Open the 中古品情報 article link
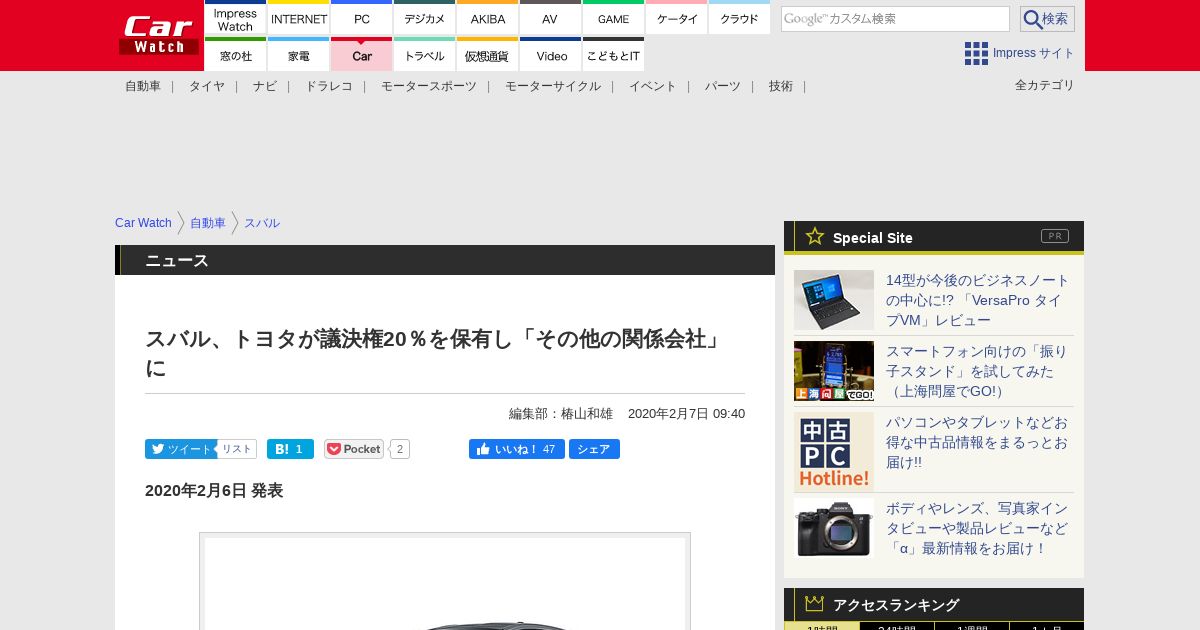This screenshot has width=1200, height=630. pyautogui.click(x=977, y=442)
